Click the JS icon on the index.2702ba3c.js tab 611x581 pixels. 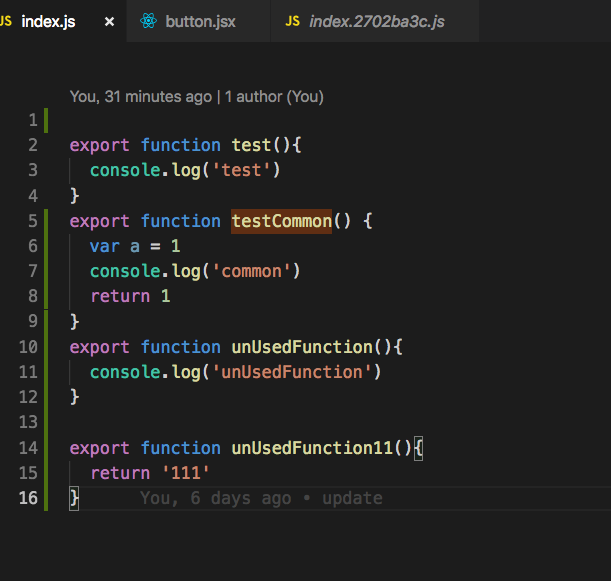[292, 21]
